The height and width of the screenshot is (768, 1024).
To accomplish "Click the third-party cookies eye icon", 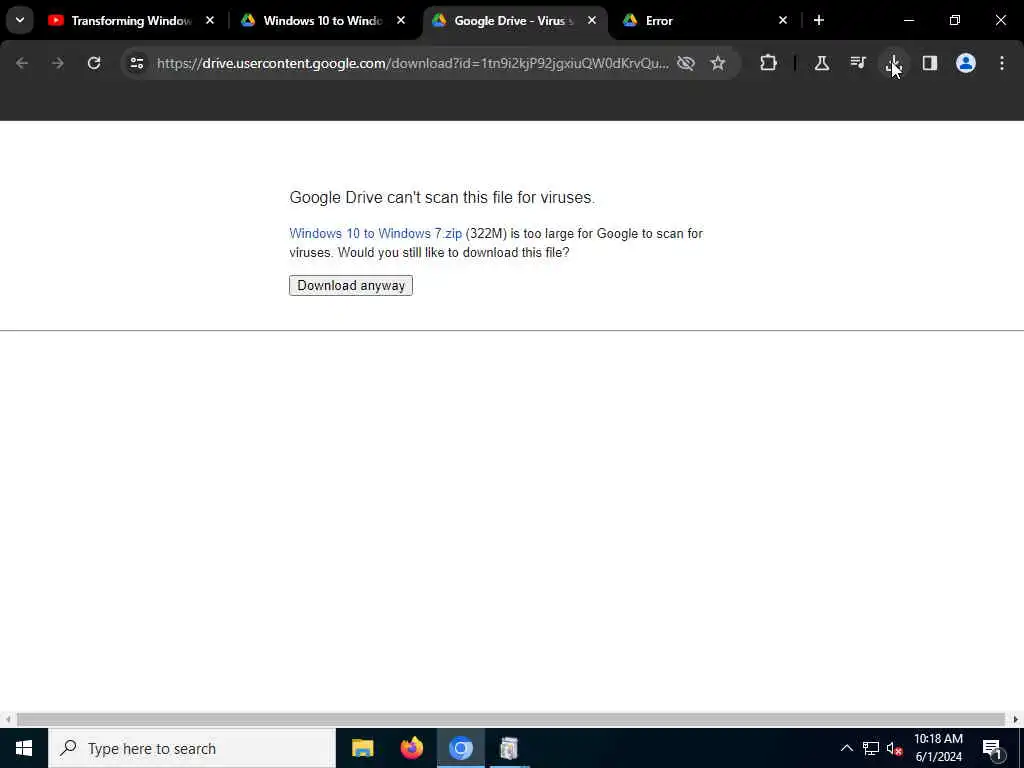I will click(686, 63).
